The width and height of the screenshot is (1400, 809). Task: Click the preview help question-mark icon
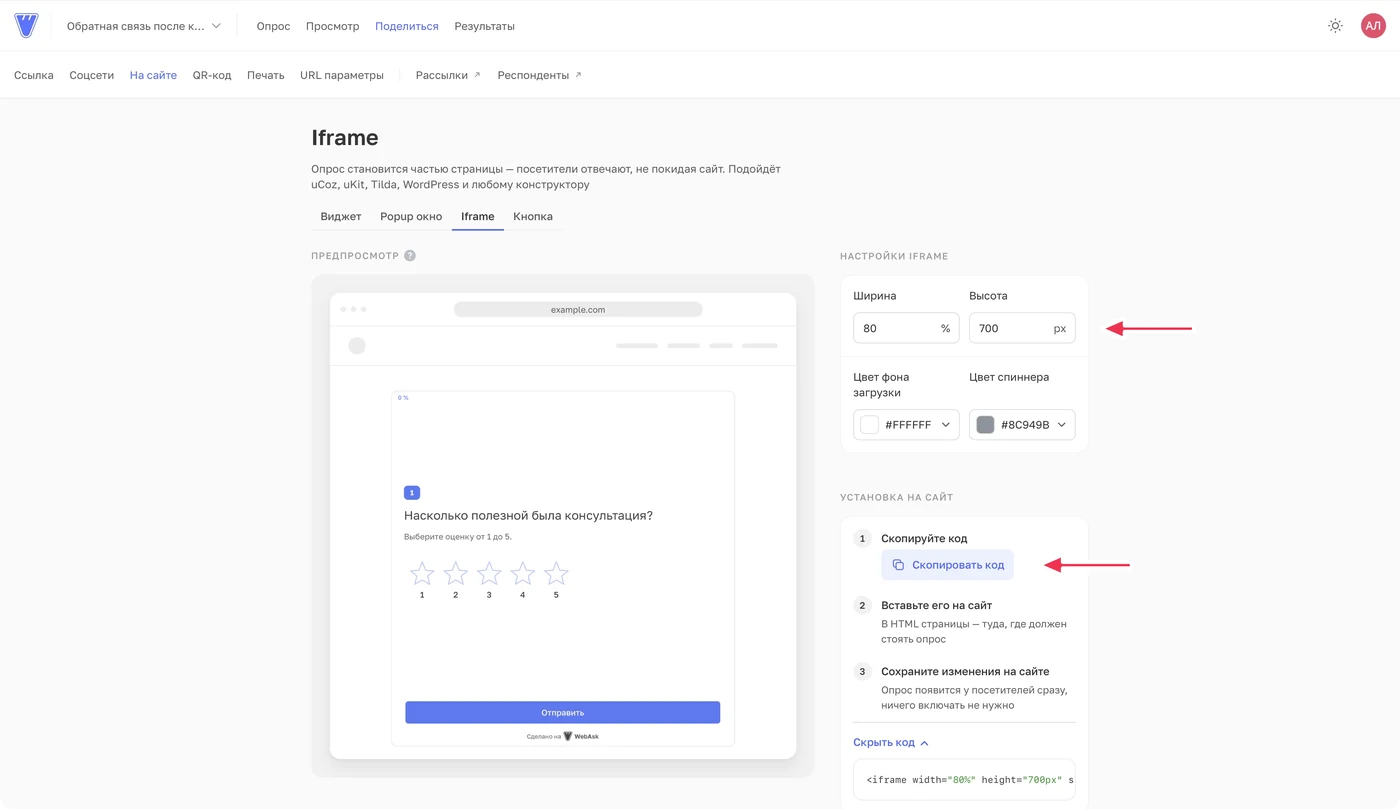pos(410,256)
